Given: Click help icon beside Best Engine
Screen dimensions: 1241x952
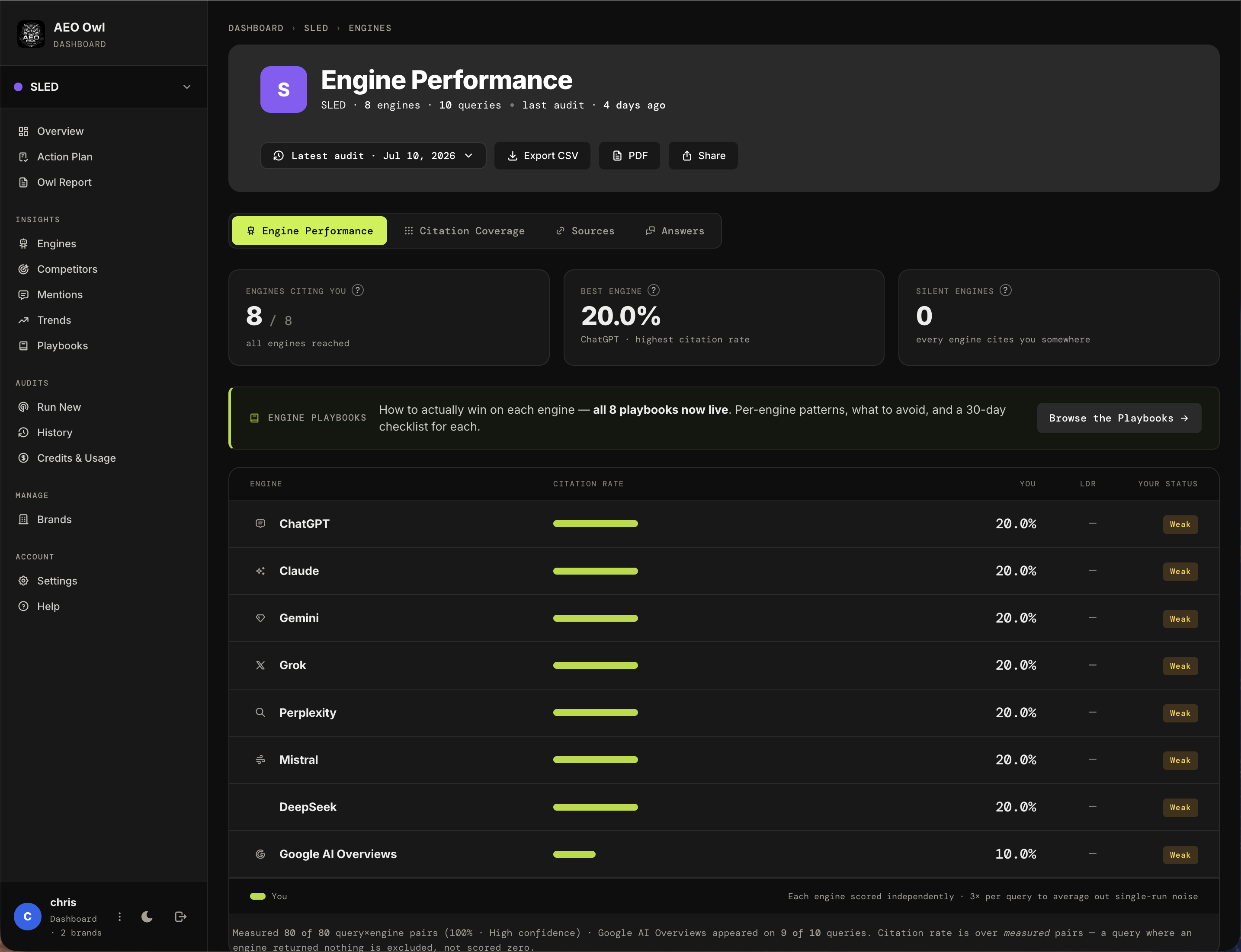Looking at the screenshot, I should pyautogui.click(x=654, y=290).
